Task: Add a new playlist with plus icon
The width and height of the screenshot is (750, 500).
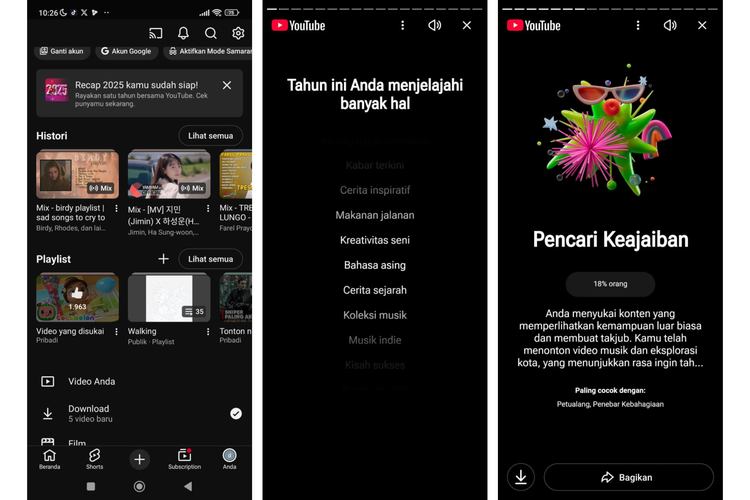Action: coord(164,259)
